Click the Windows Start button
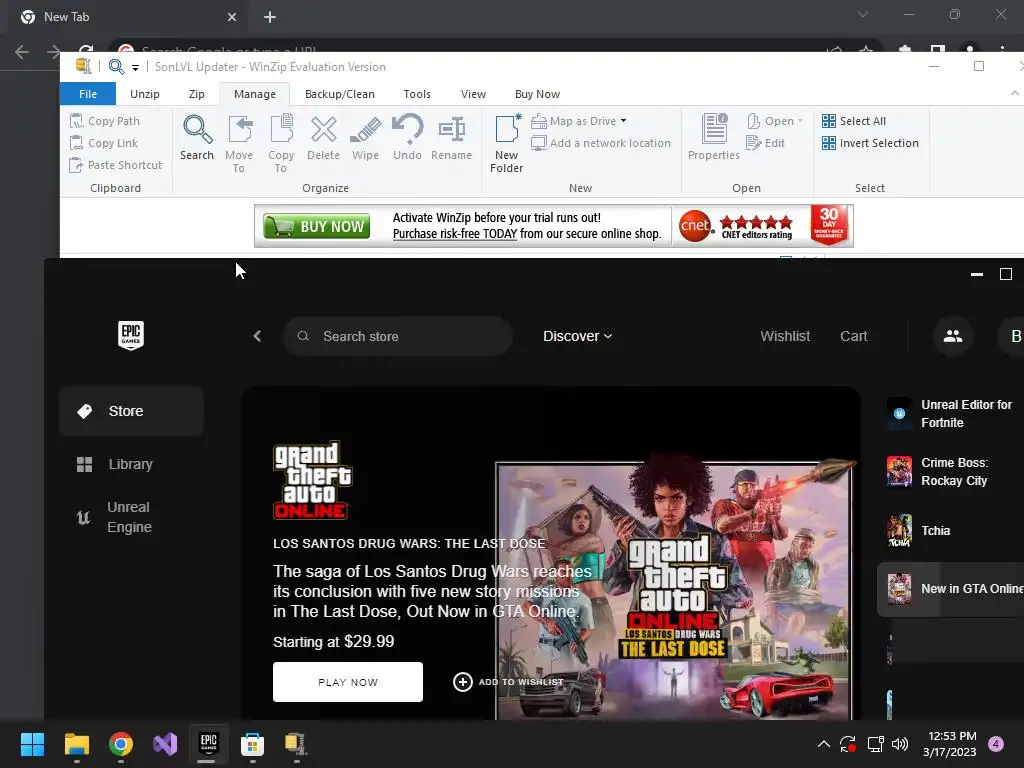 pyautogui.click(x=32, y=744)
